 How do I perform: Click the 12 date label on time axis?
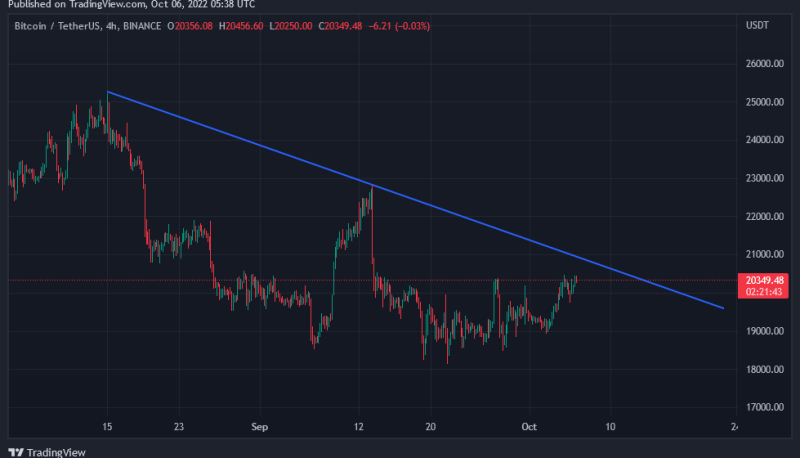click(359, 427)
